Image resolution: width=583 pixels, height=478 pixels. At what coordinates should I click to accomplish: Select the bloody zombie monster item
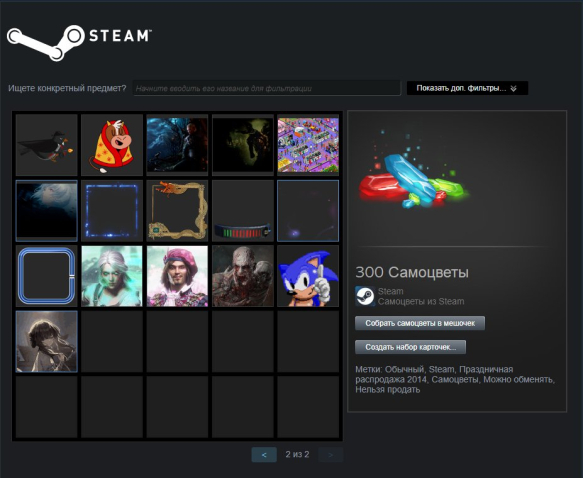click(243, 276)
